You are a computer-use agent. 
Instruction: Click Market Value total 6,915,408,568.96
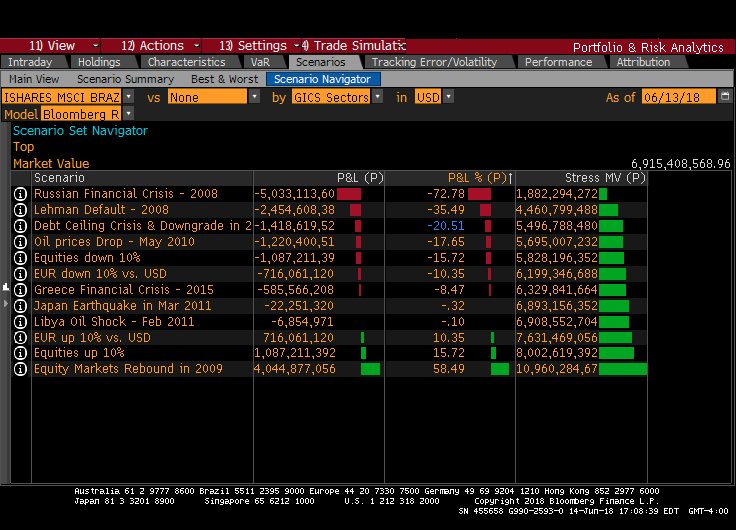pyautogui.click(x=681, y=164)
